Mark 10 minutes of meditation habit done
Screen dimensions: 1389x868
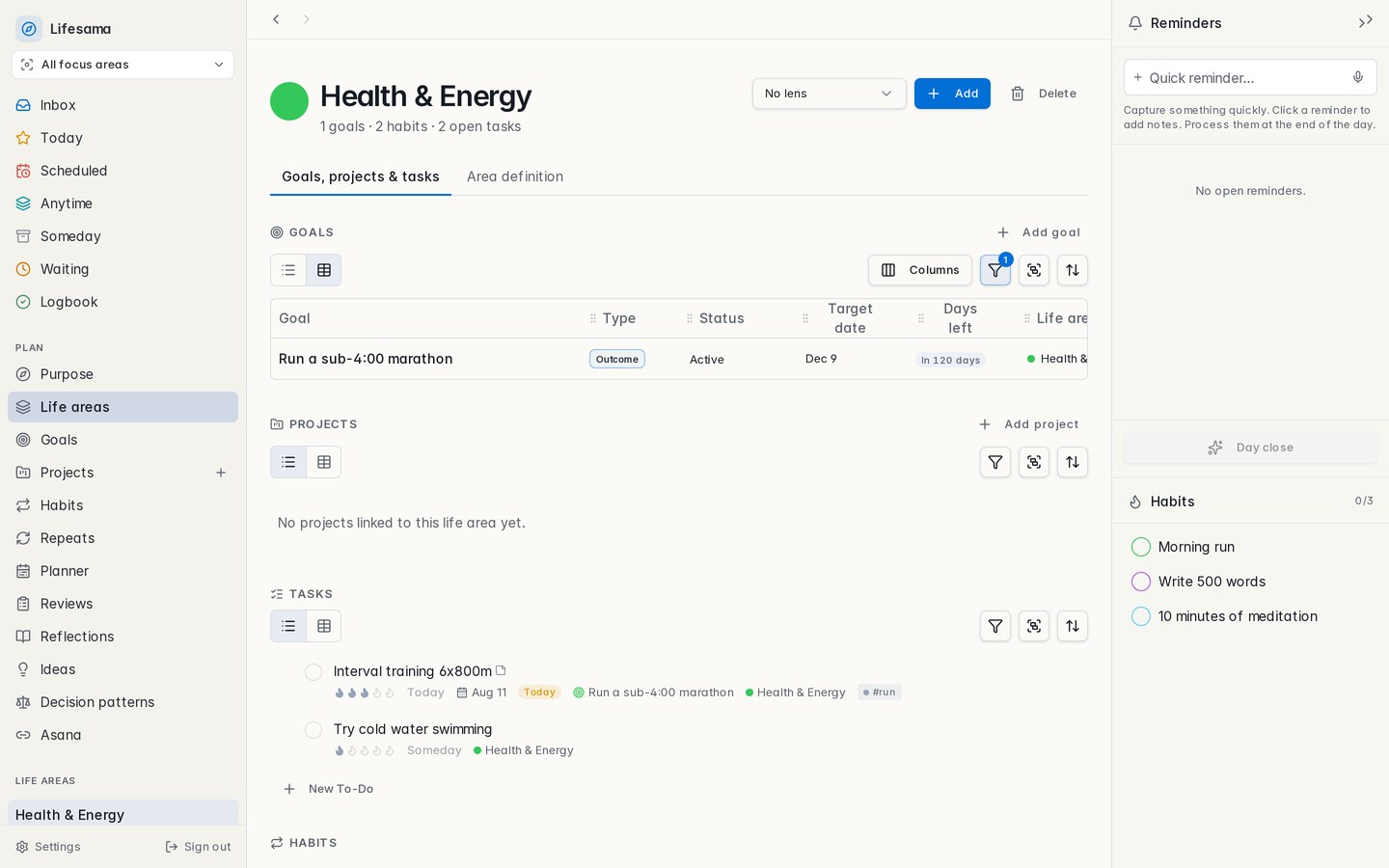click(x=1141, y=616)
